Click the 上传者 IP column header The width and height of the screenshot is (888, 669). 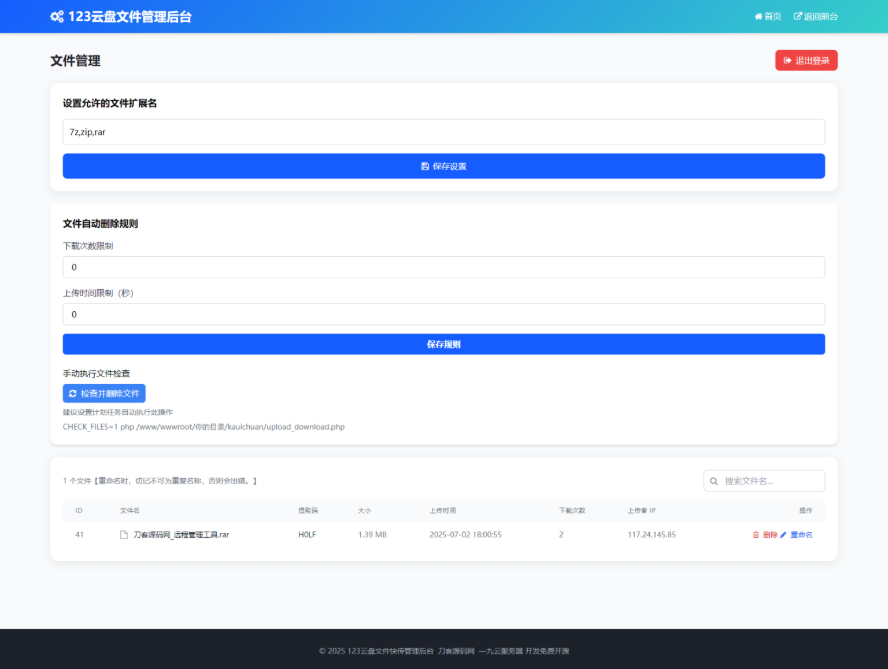[x=641, y=510]
